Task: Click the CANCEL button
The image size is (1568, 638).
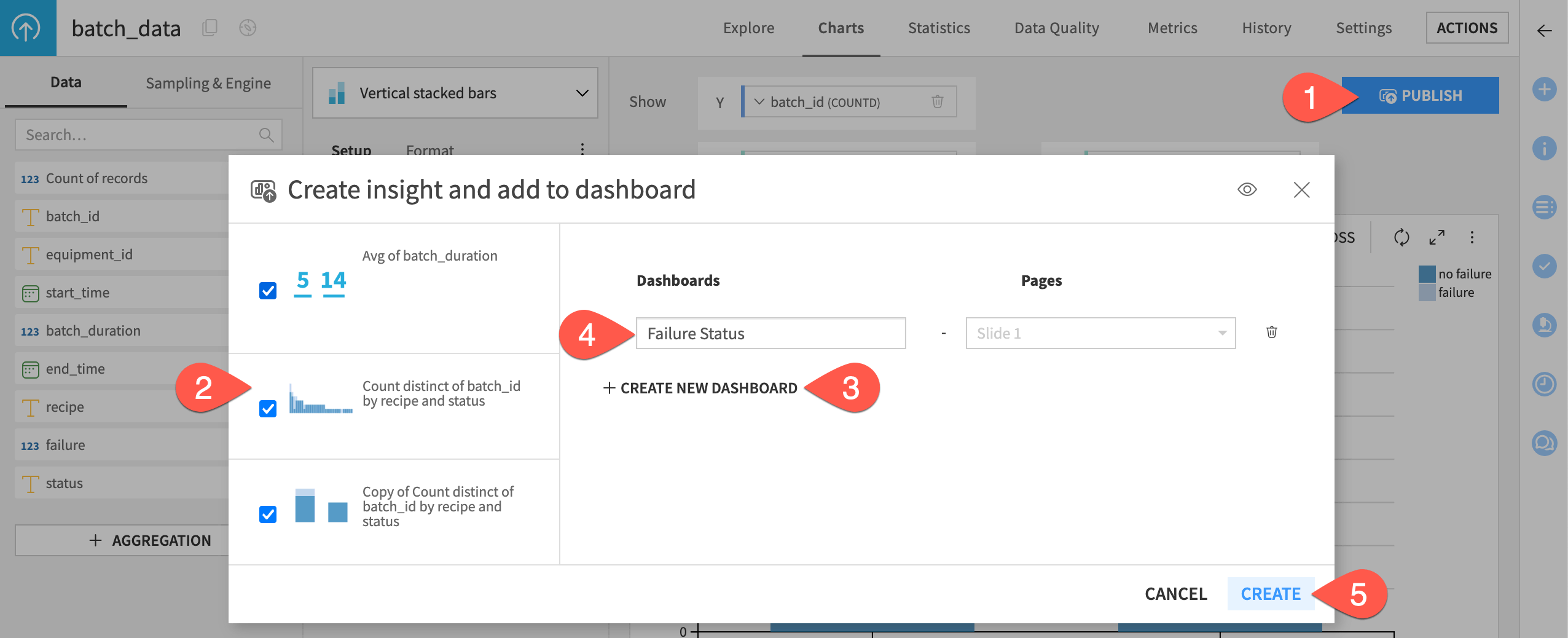Action: click(x=1175, y=594)
